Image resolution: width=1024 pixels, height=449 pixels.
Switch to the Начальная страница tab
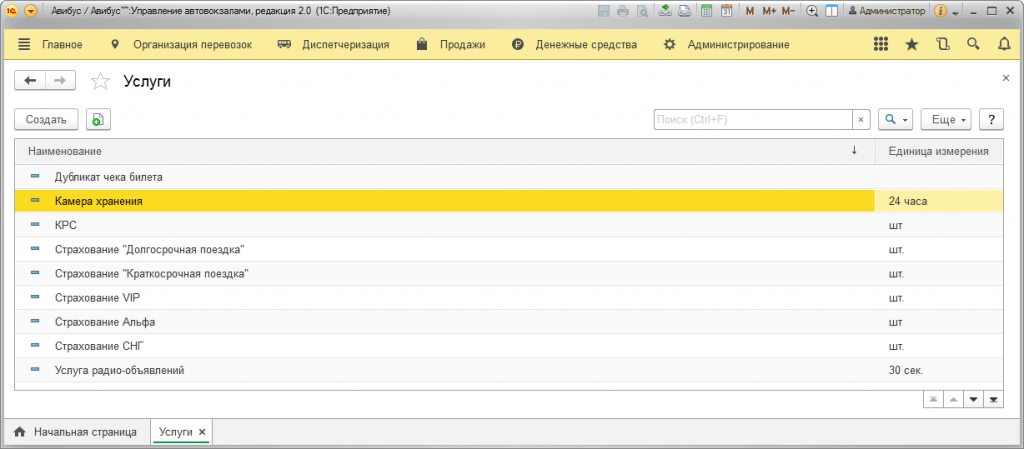coord(75,432)
